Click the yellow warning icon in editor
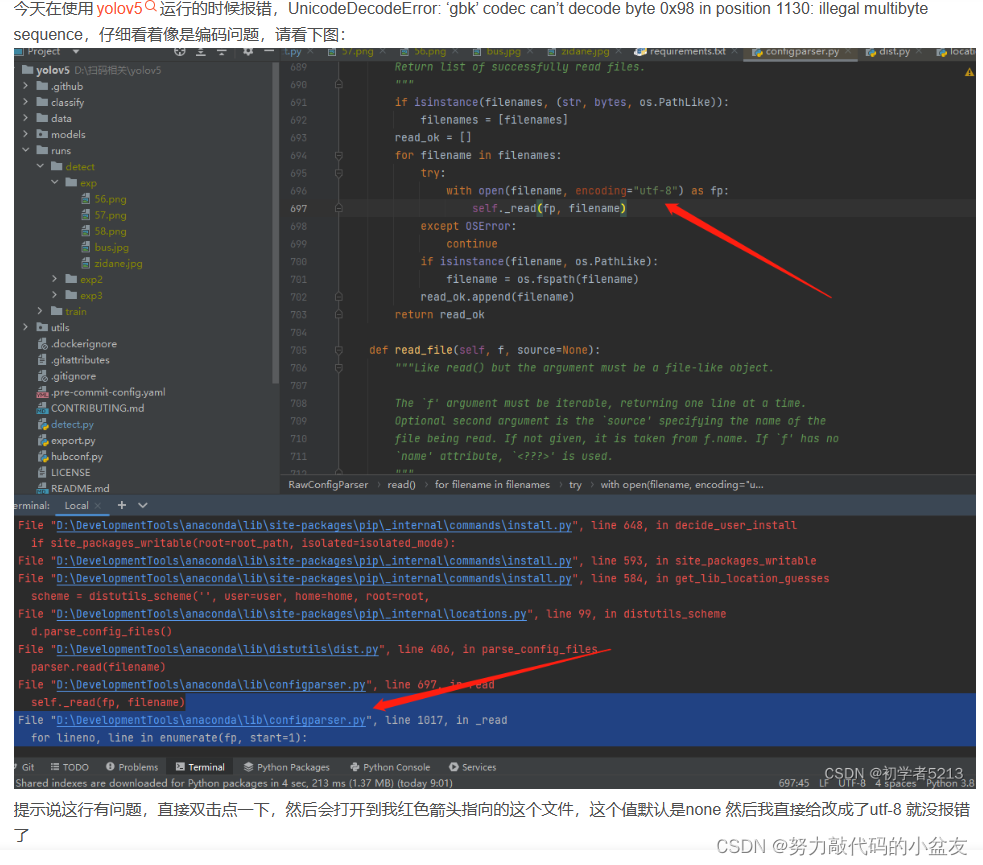 click(969, 73)
